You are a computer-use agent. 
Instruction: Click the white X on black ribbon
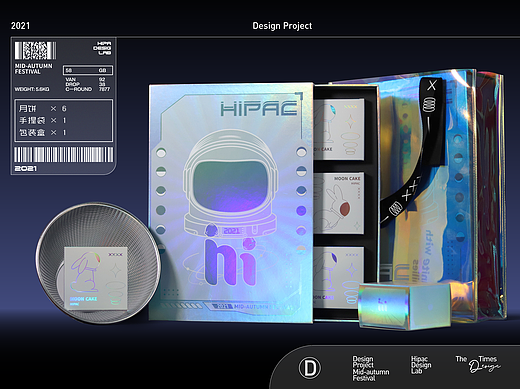pos(432,85)
